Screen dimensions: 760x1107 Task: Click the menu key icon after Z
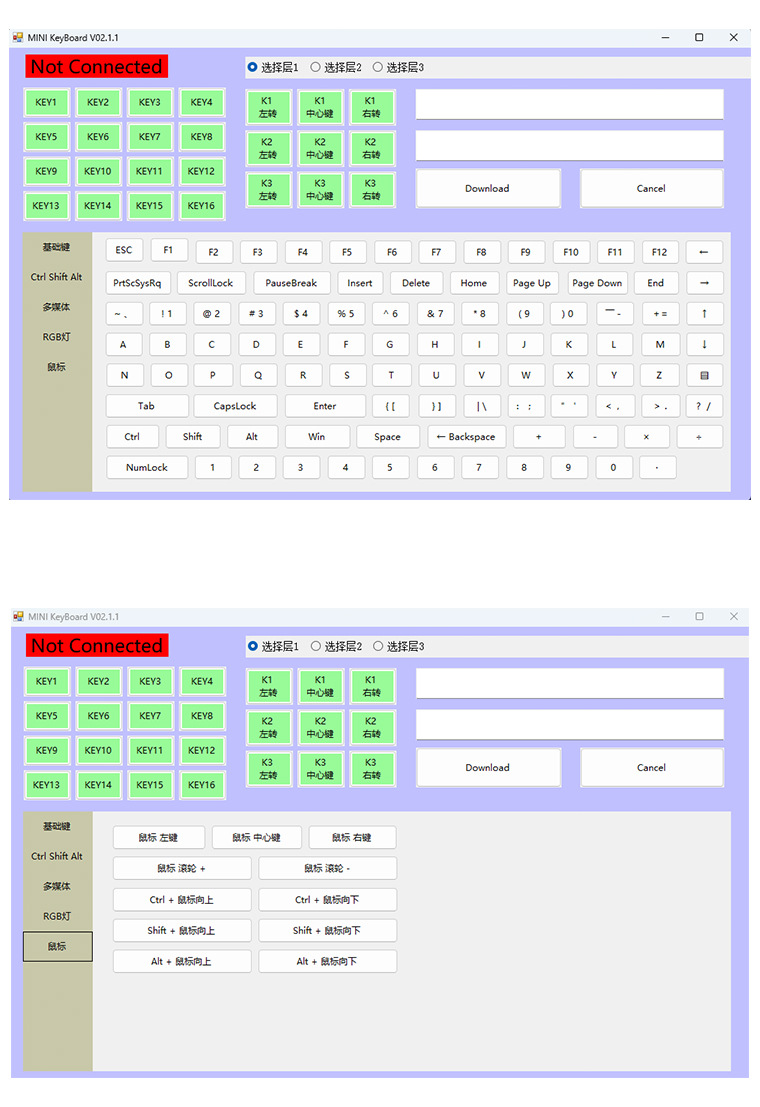pyautogui.click(x=703, y=375)
